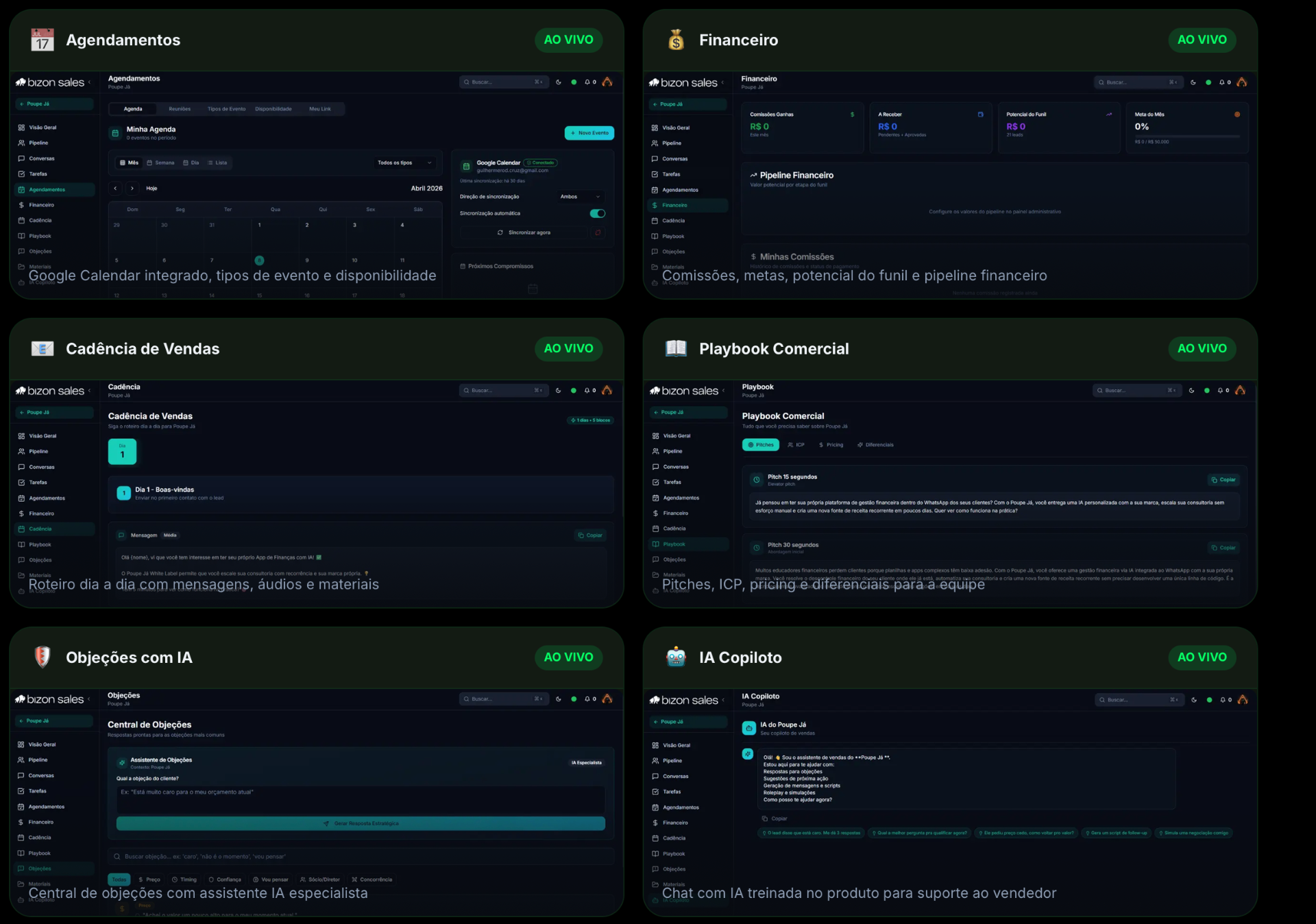Image resolution: width=1316 pixels, height=924 pixels.
Task: Click the clock icon on Pitch 15 segundos
Action: pos(757,480)
